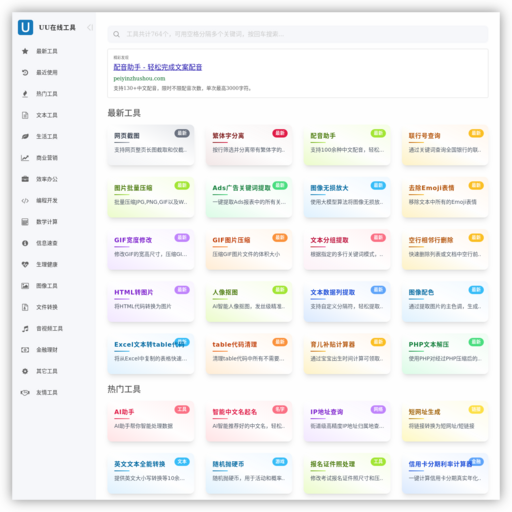
Task: Launch the 英文文本全能转换 card
Action: tap(151, 473)
